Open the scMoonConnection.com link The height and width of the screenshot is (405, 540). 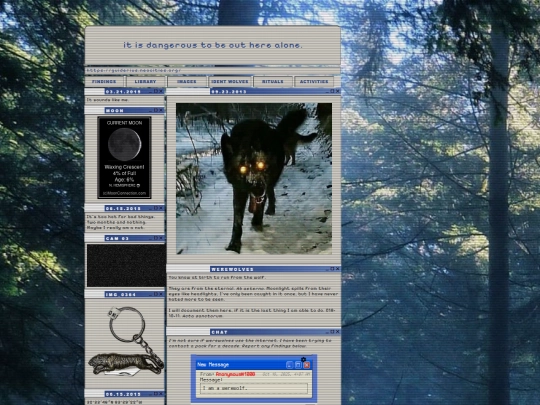(124, 193)
